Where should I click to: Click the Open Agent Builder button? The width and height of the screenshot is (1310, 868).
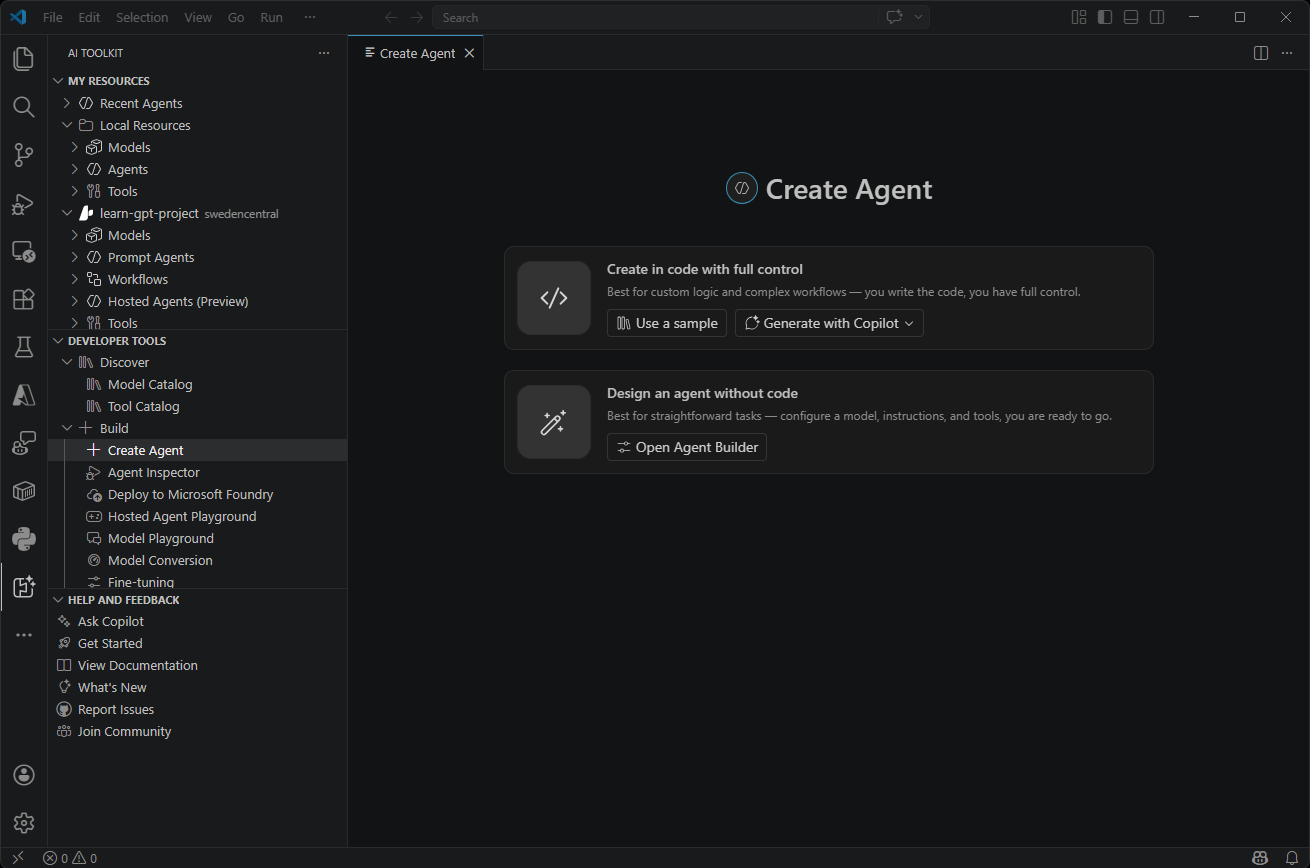click(x=686, y=447)
